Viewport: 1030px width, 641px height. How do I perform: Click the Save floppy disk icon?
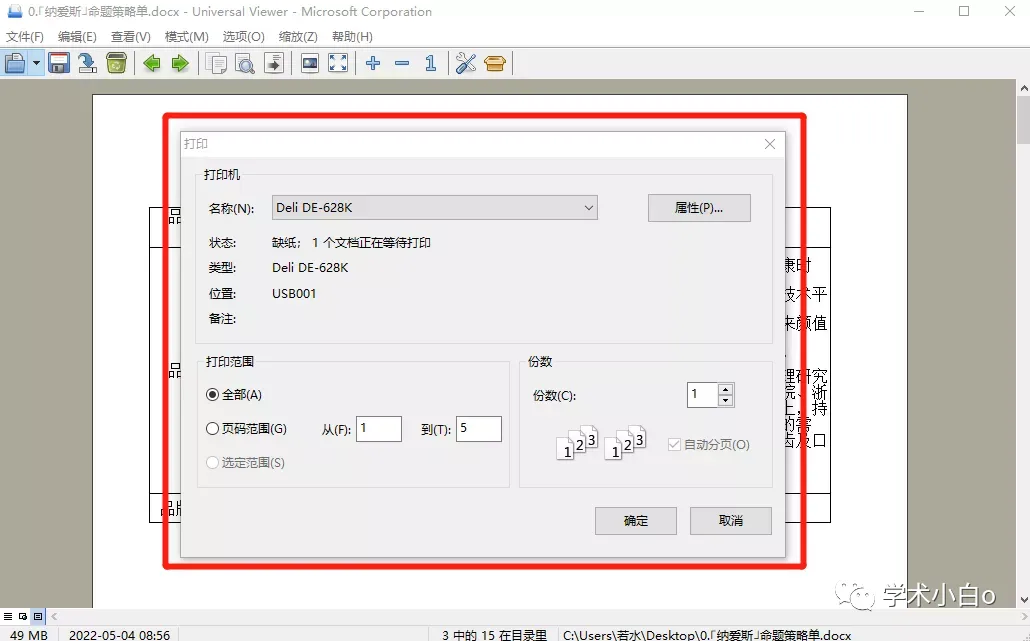[x=59, y=63]
